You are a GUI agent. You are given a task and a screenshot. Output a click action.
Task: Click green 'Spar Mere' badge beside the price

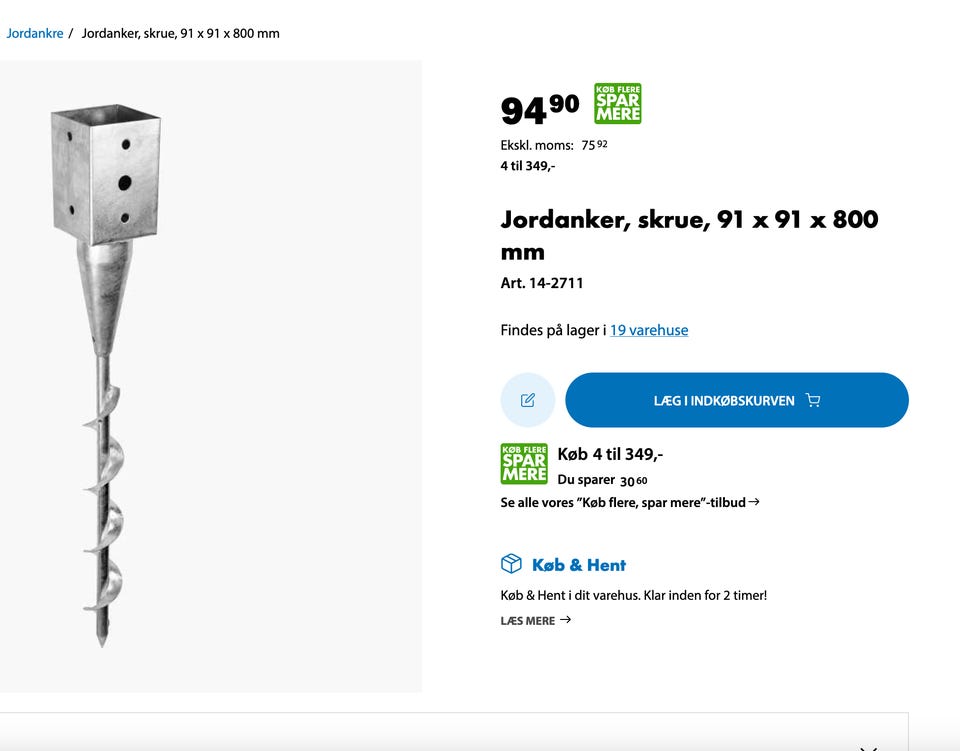pos(617,103)
